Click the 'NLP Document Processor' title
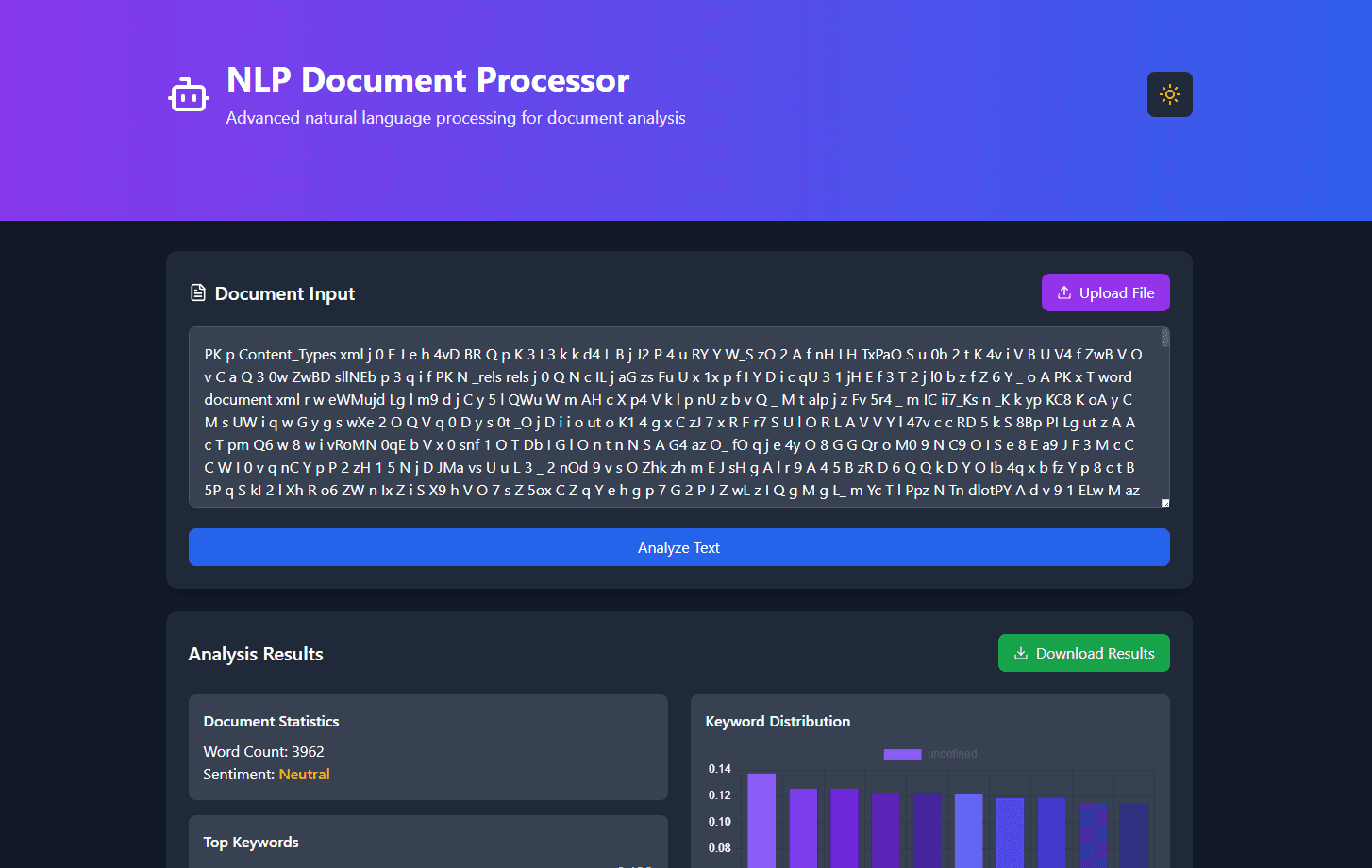 coord(428,79)
